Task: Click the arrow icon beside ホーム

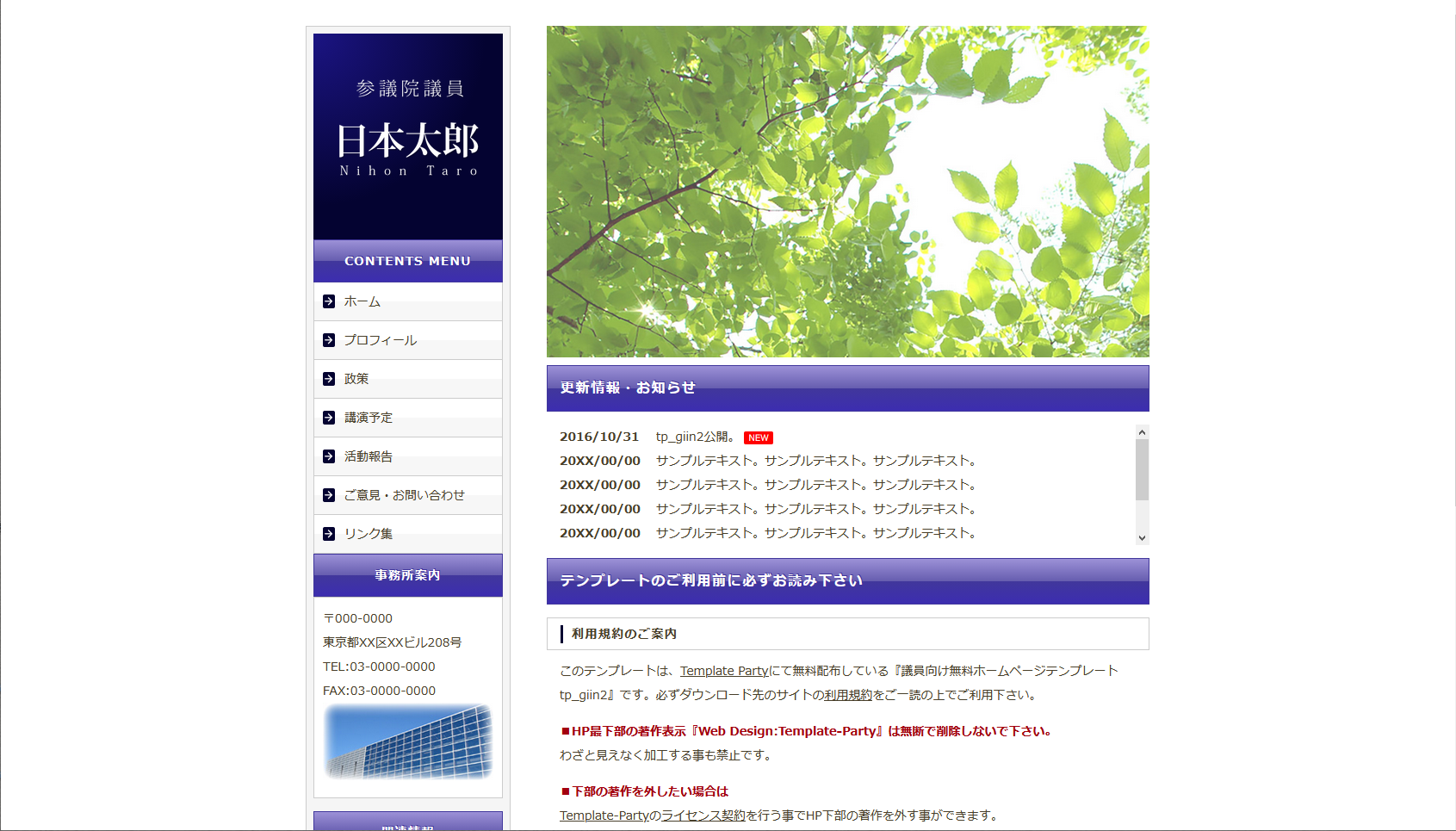Action: coord(329,301)
